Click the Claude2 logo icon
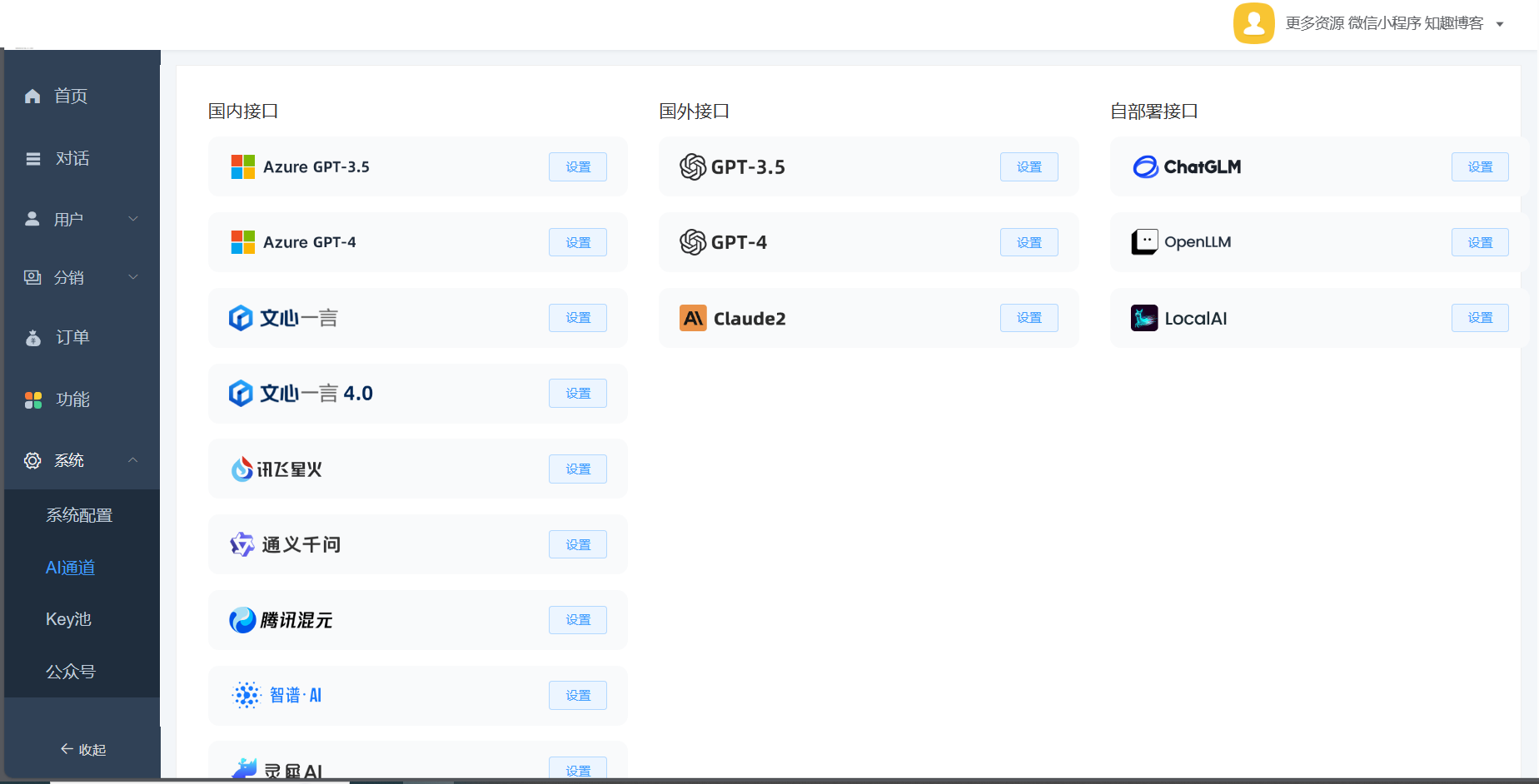The width and height of the screenshot is (1539, 784). (693, 318)
